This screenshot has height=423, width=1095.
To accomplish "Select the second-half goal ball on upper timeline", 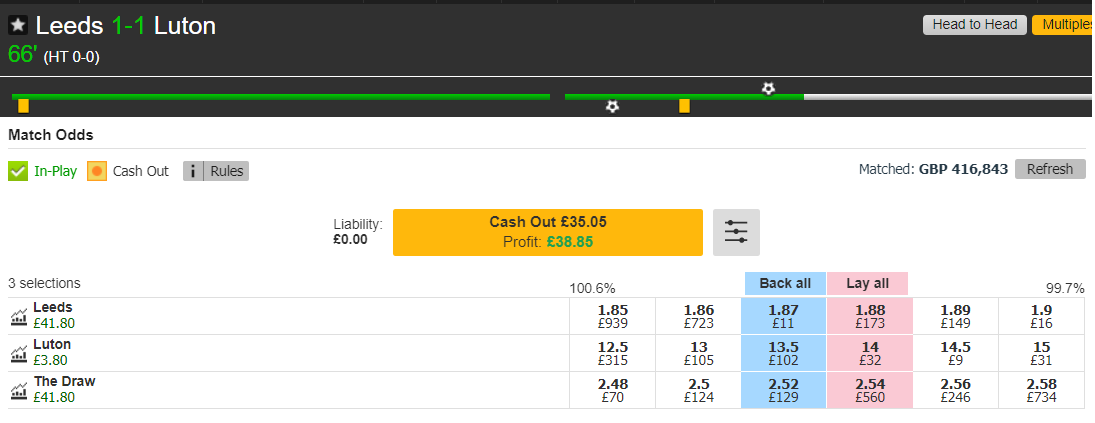I will click(768, 89).
